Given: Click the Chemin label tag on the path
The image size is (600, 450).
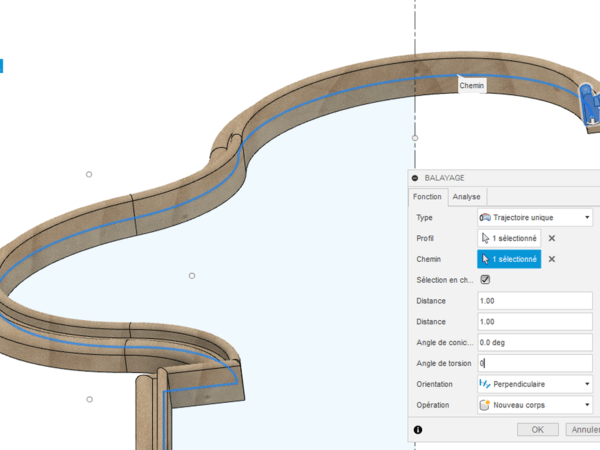Looking at the screenshot, I should tap(472, 86).
